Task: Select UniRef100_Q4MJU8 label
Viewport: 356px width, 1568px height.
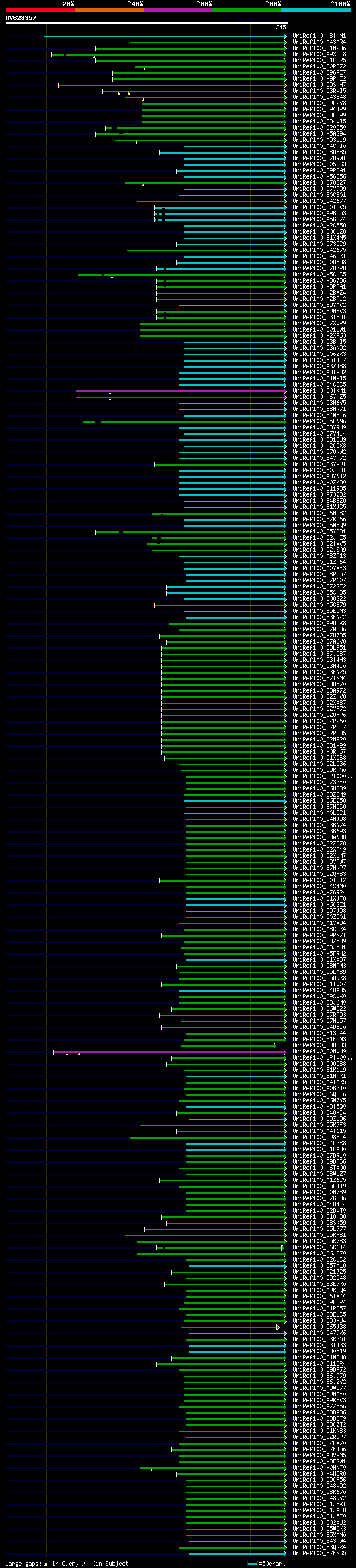Action: [x=319, y=819]
